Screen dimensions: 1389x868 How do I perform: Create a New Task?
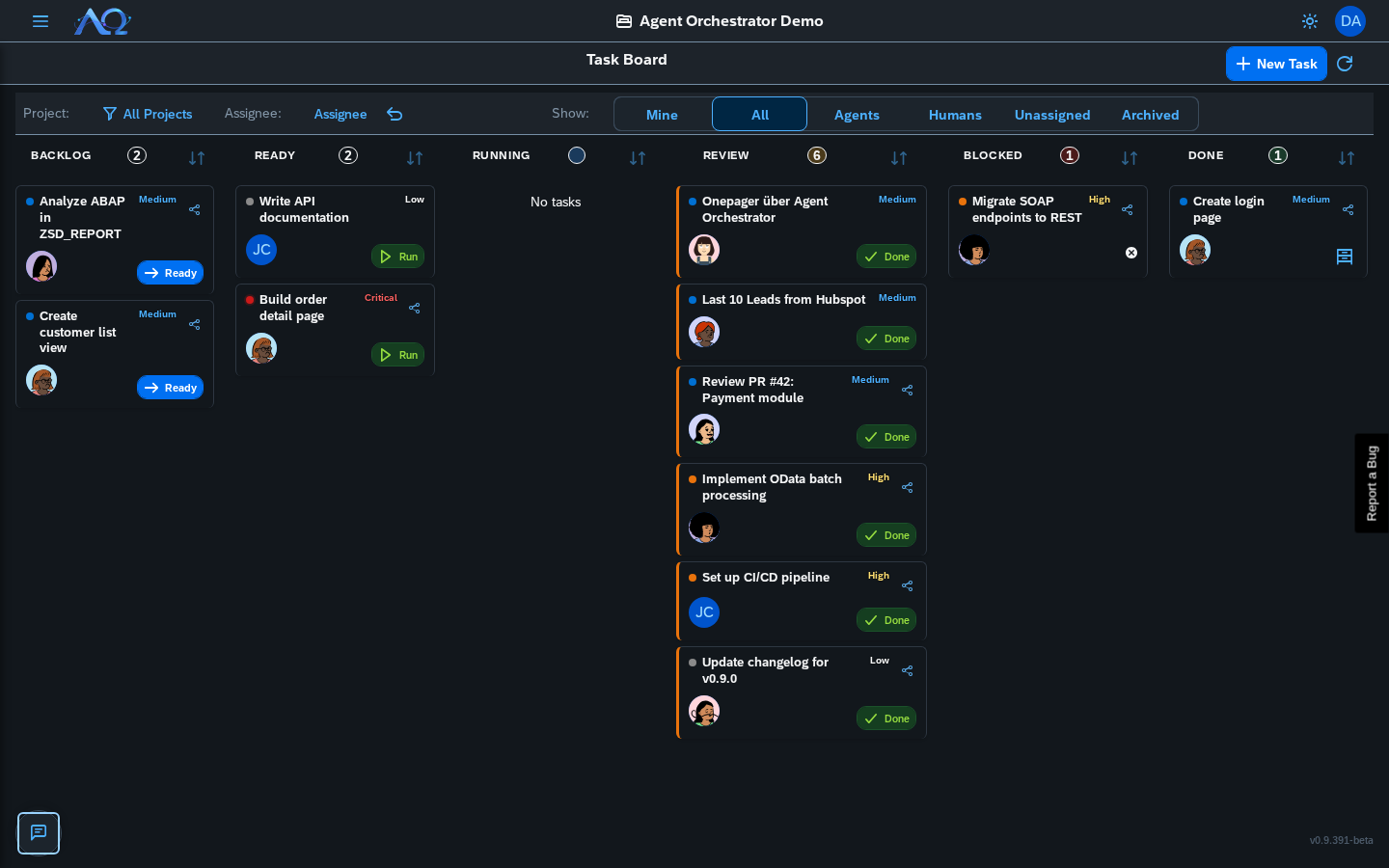tap(1276, 64)
